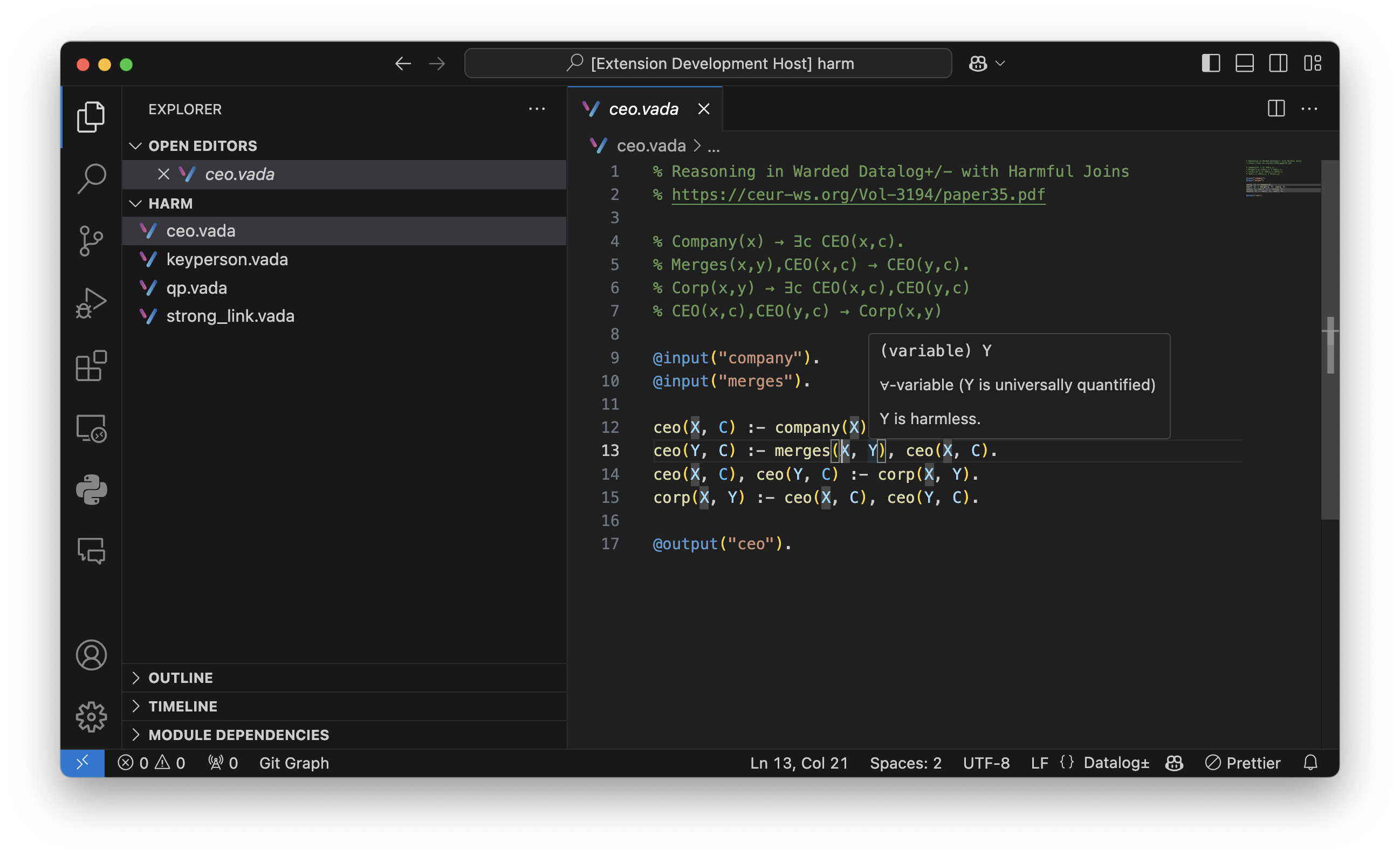
Task: Open the Run and Debug view icon
Action: [91, 303]
